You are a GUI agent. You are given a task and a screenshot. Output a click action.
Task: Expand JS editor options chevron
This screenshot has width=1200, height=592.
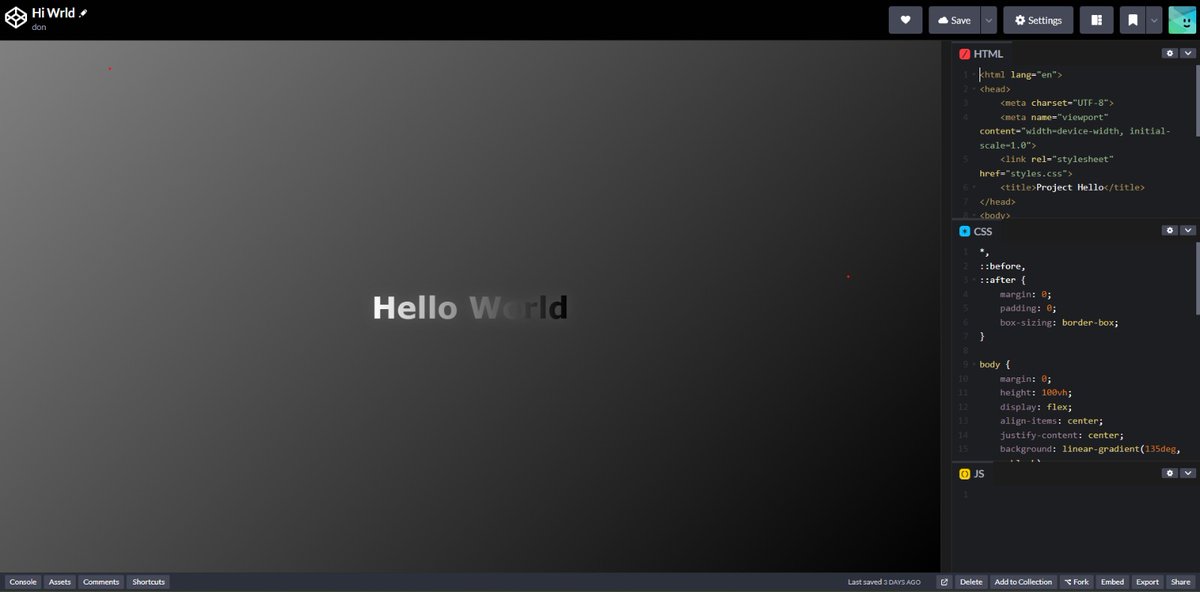click(x=1188, y=473)
